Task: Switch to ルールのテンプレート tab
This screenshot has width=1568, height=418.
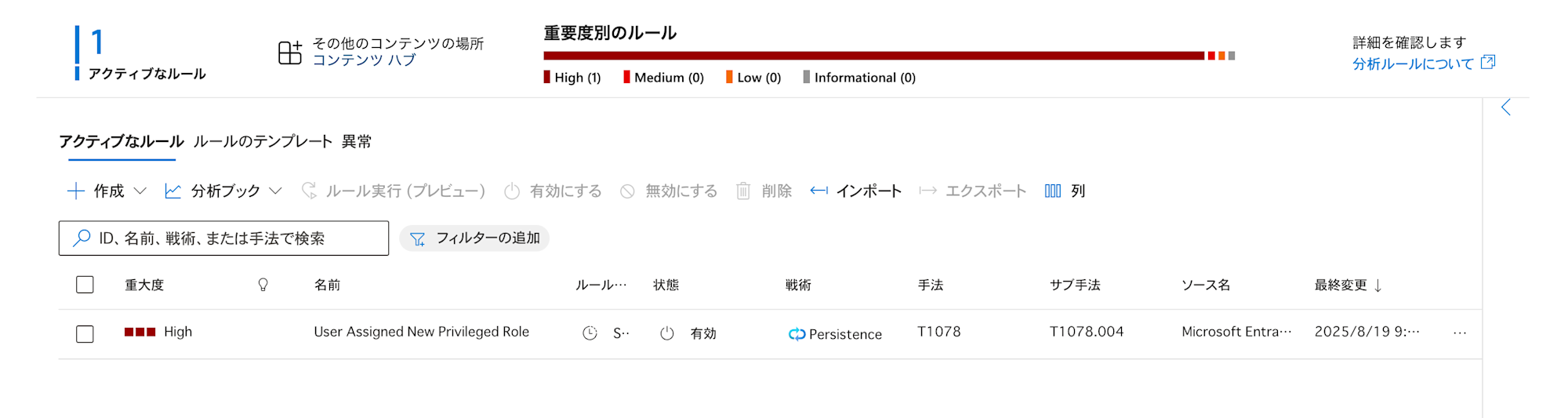Action: coord(263,141)
